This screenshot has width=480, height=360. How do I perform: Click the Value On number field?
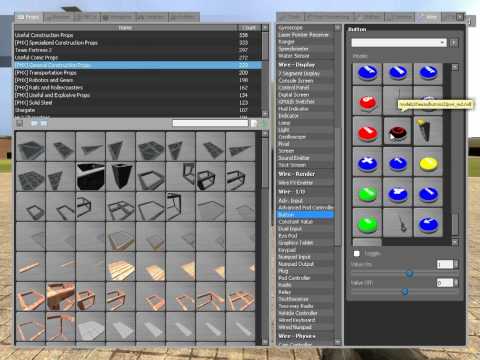pos(445,265)
